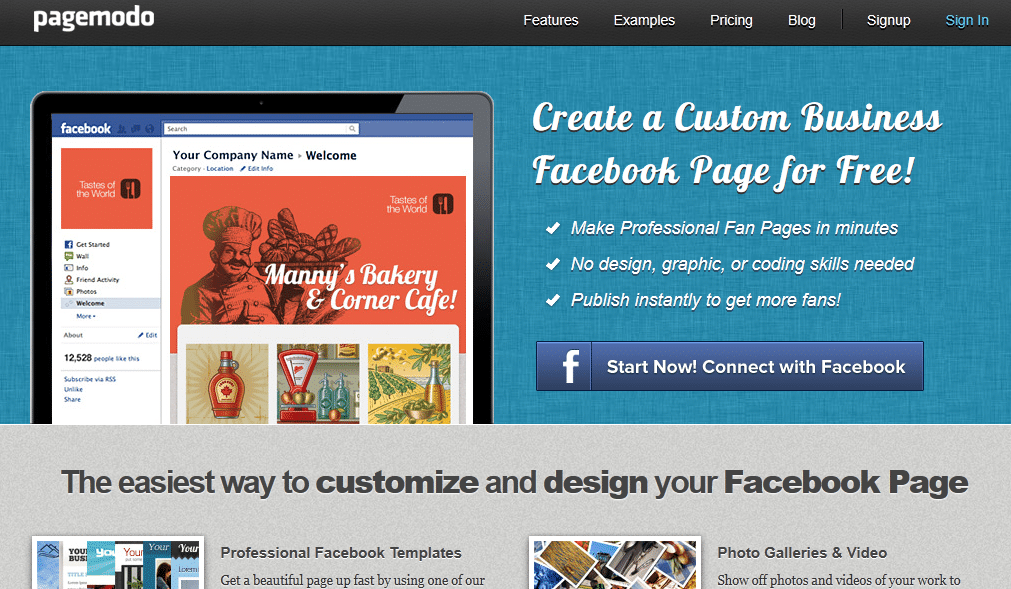Image resolution: width=1011 pixels, height=589 pixels.
Task: Click the Edit Info pencil icon
Action: coord(243,169)
